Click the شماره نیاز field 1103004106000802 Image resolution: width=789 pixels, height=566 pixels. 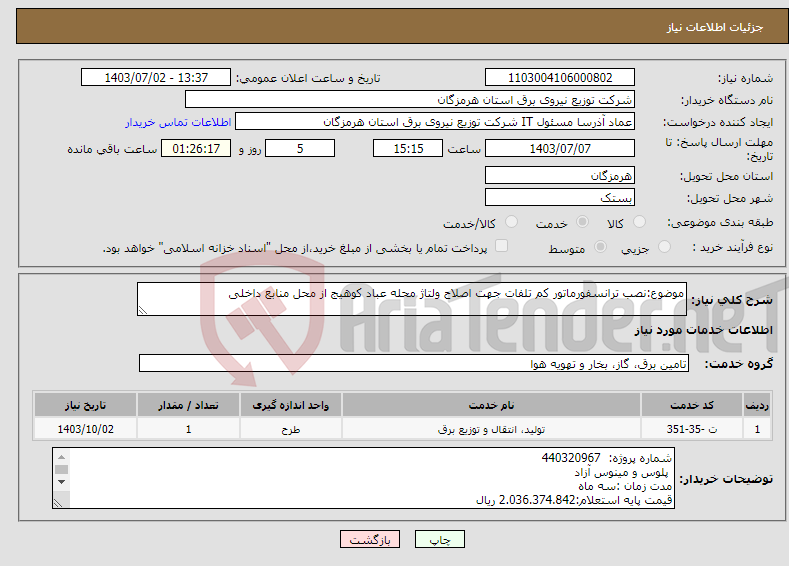[560, 77]
